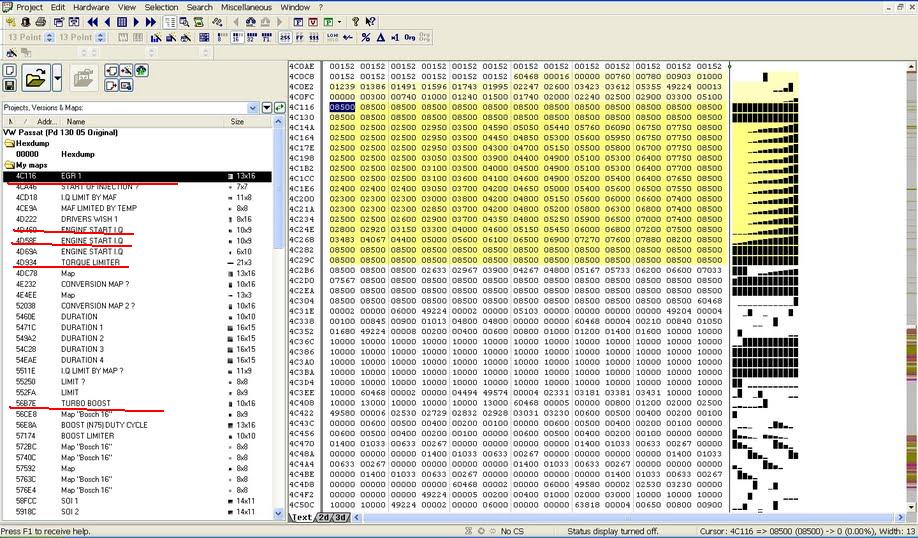Click the save disk icon
Screen dimensions: 918x538
10,86
